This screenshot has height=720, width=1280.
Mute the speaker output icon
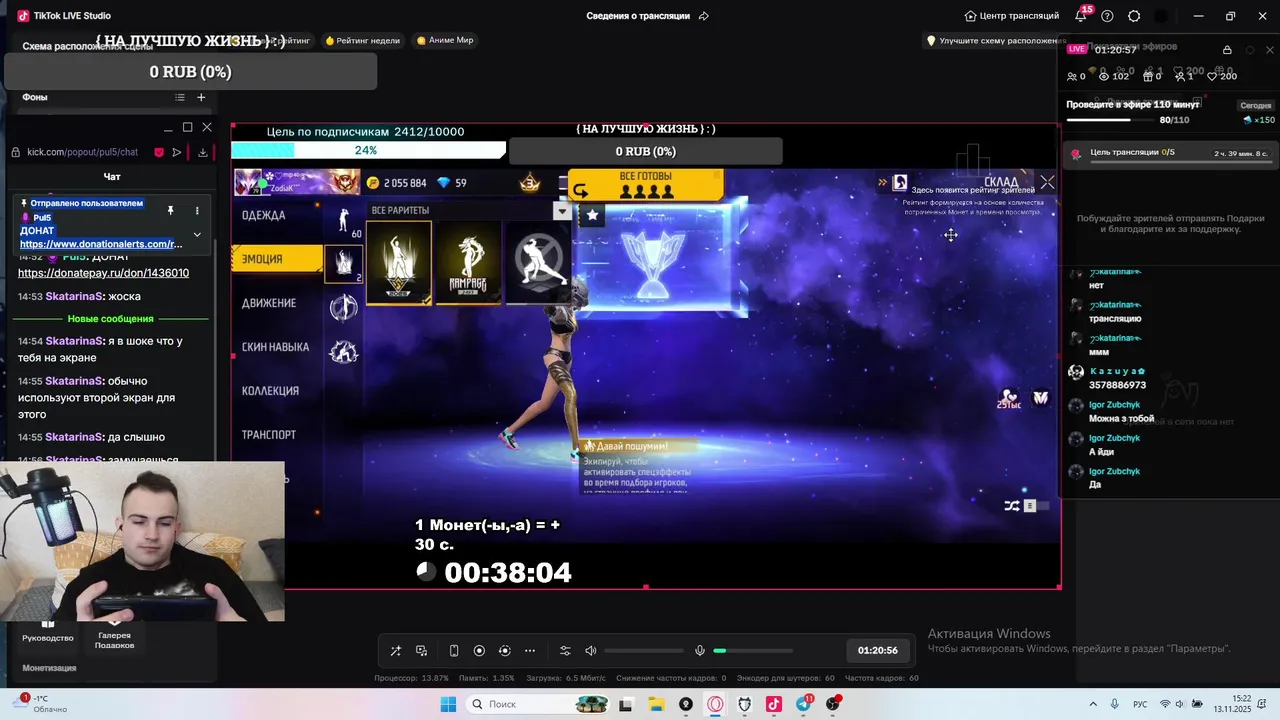590,651
